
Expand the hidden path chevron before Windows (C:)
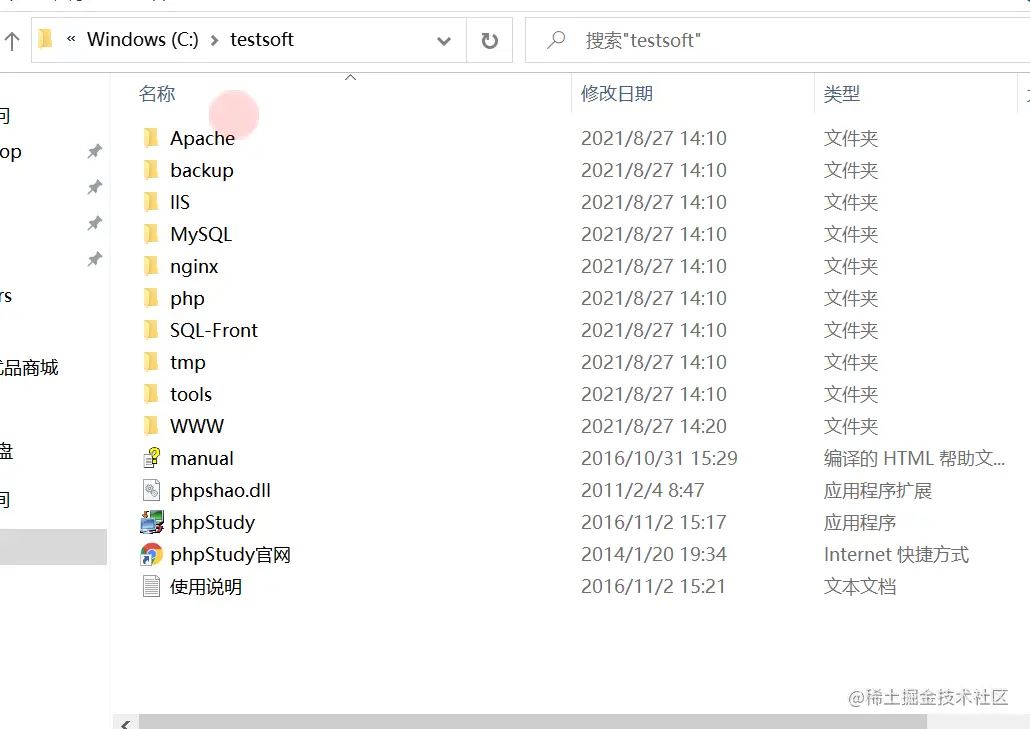[x=71, y=39]
